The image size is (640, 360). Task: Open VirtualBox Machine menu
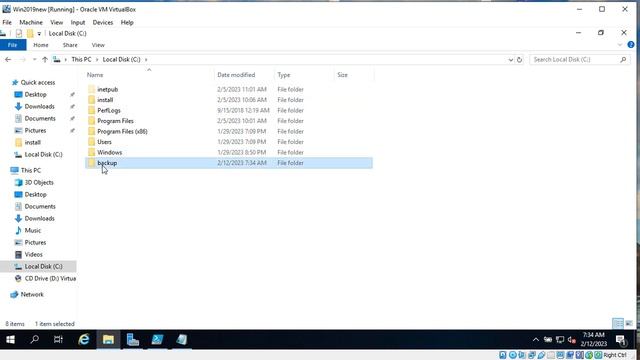point(31,22)
